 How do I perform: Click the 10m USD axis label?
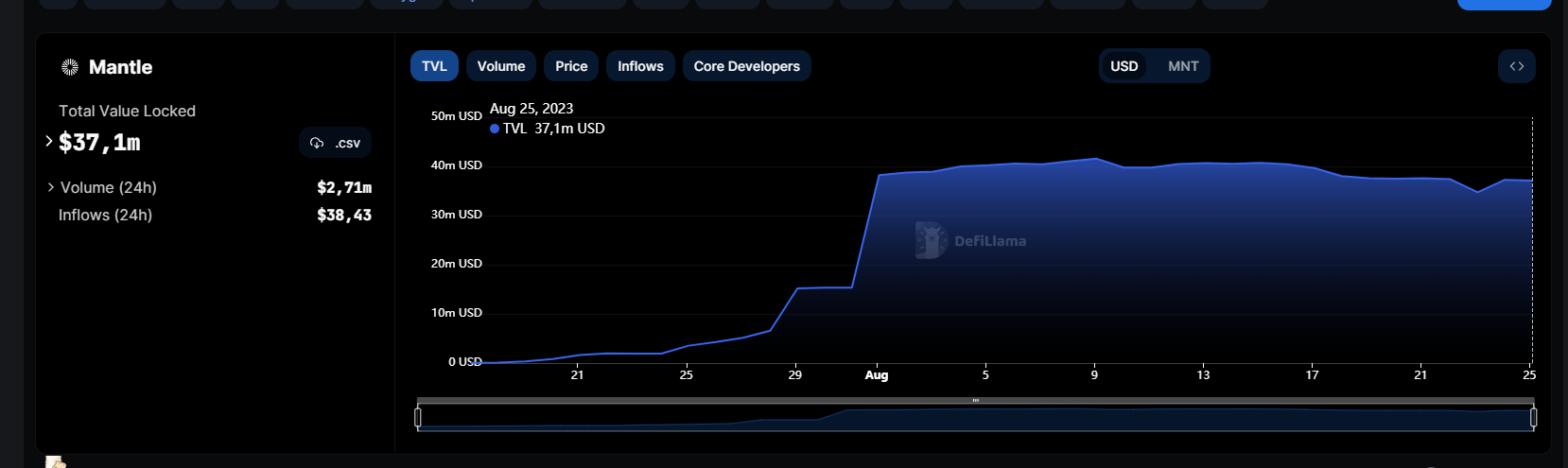coord(457,313)
